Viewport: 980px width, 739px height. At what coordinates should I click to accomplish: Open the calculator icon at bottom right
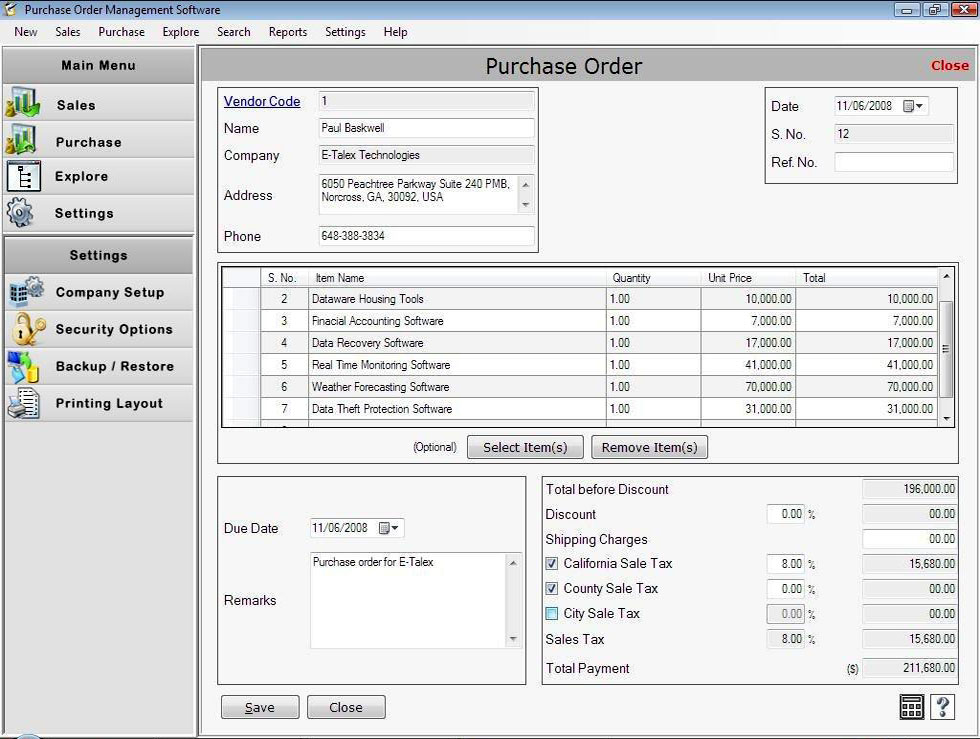point(912,707)
